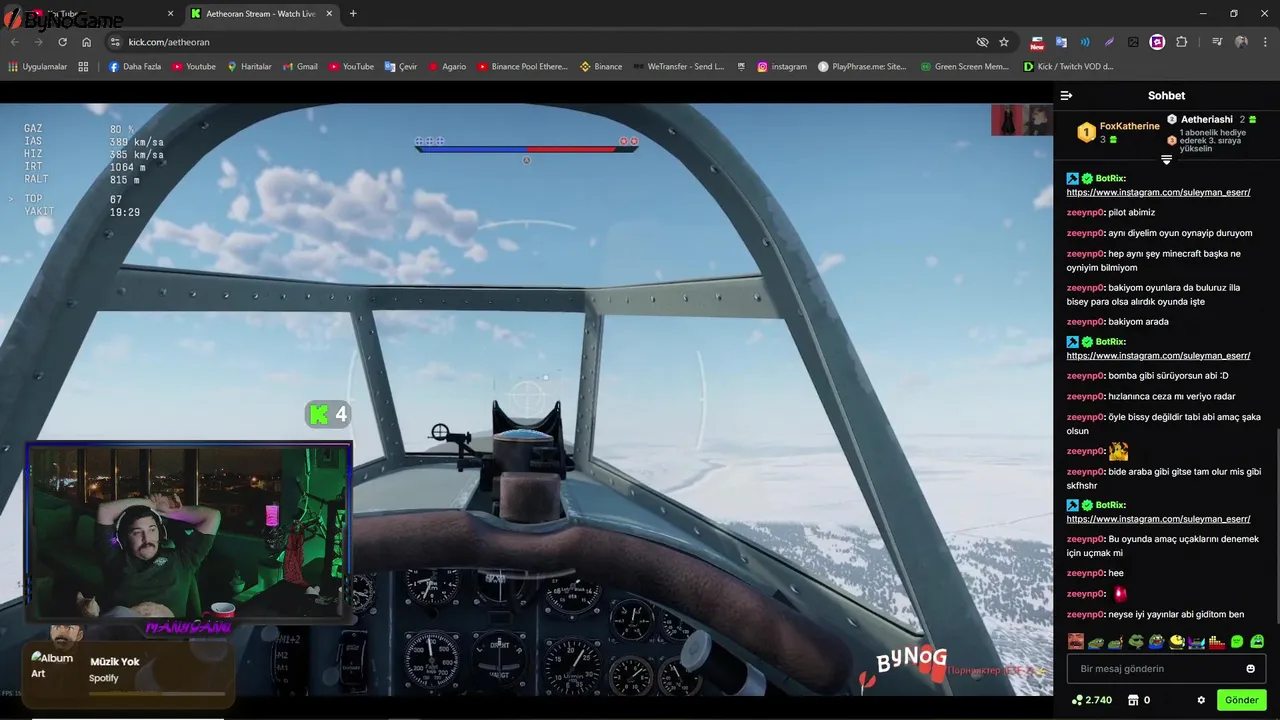Open the Gmail bookmark
1280x720 pixels.
[x=300, y=67]
